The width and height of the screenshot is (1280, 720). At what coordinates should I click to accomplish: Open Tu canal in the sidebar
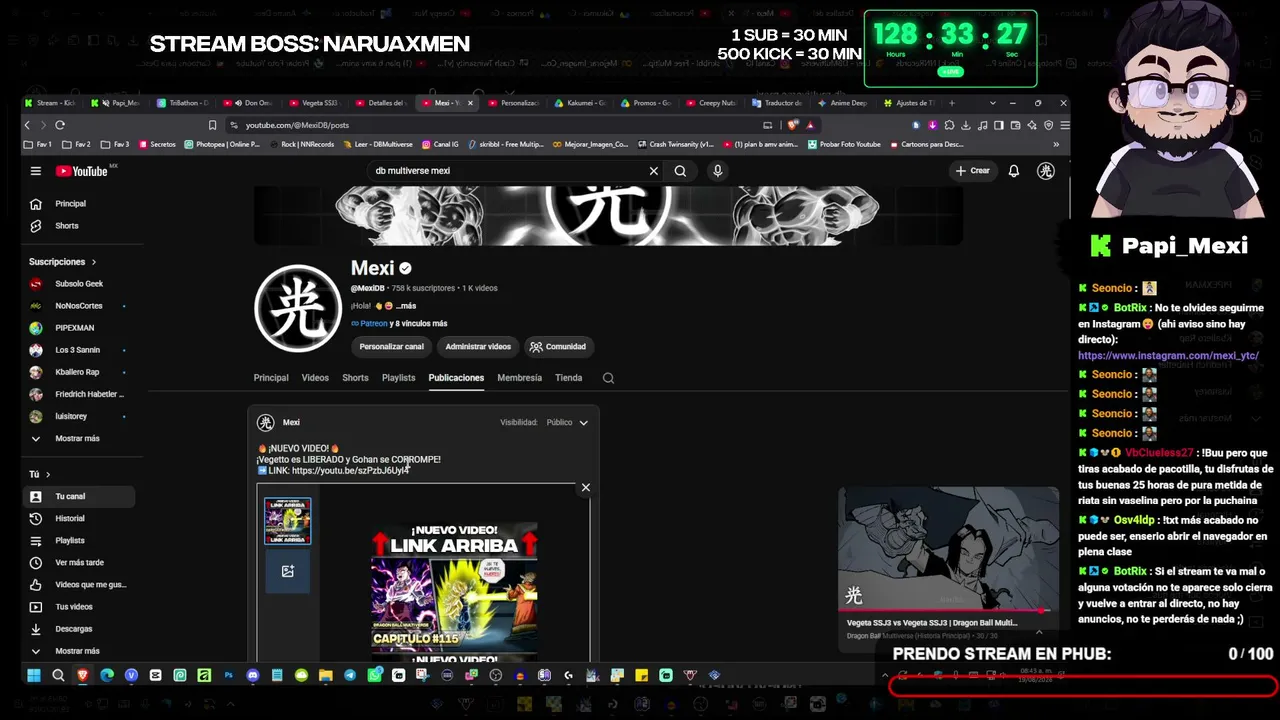click(80, 497)
